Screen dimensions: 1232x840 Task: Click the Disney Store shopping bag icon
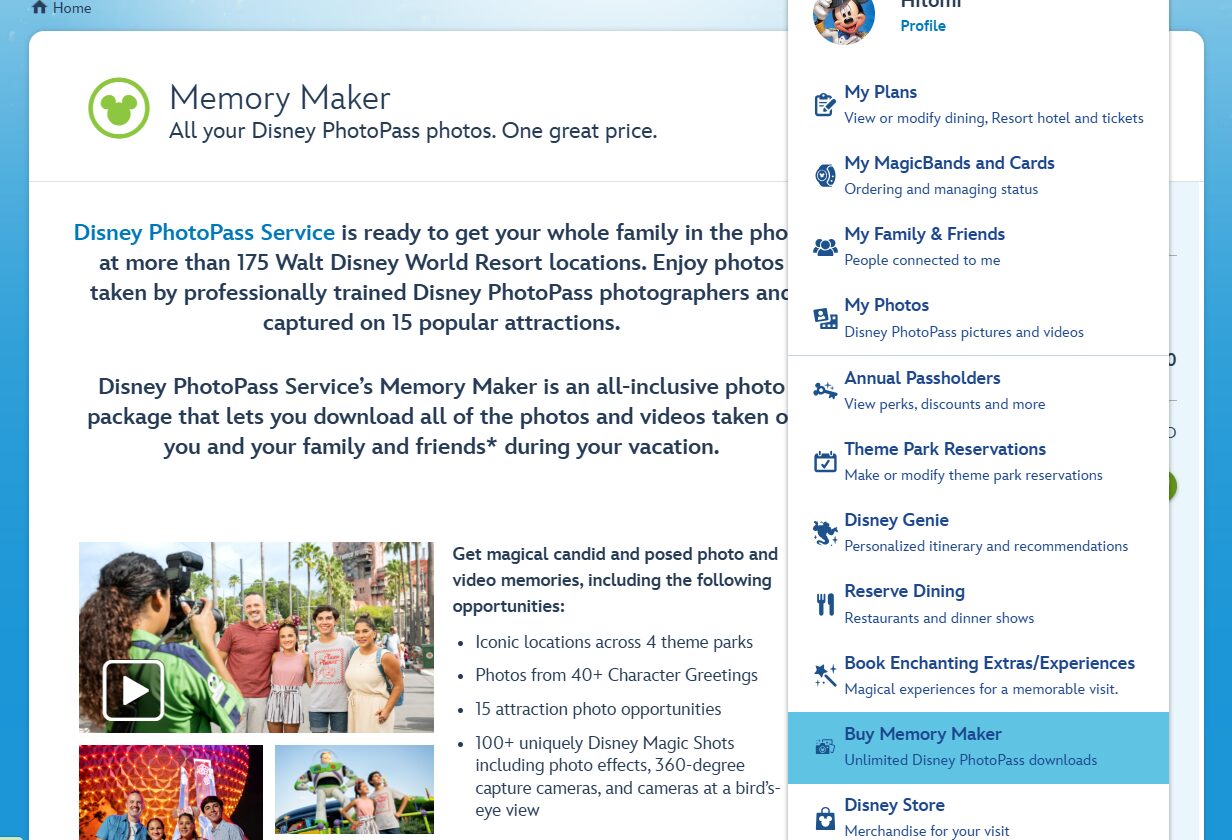(825, 818)
